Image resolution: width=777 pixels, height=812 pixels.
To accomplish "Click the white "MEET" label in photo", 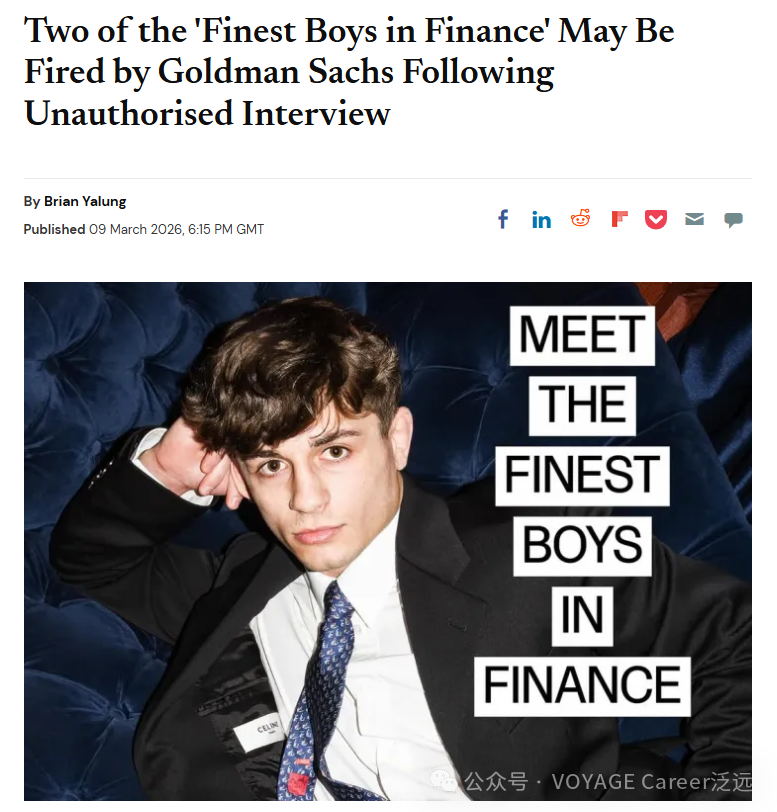I will coord(582,336).
